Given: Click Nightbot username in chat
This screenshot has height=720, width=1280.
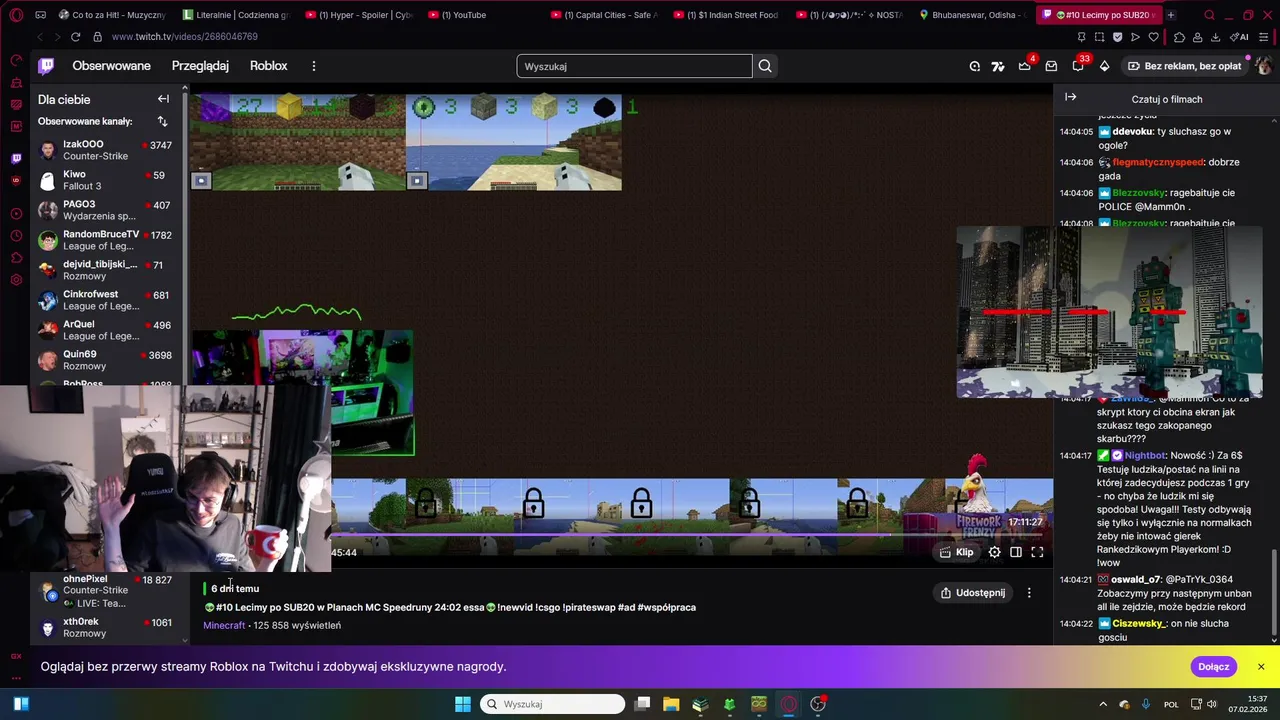Looking at the screenshot, I should pos(1145,455).
